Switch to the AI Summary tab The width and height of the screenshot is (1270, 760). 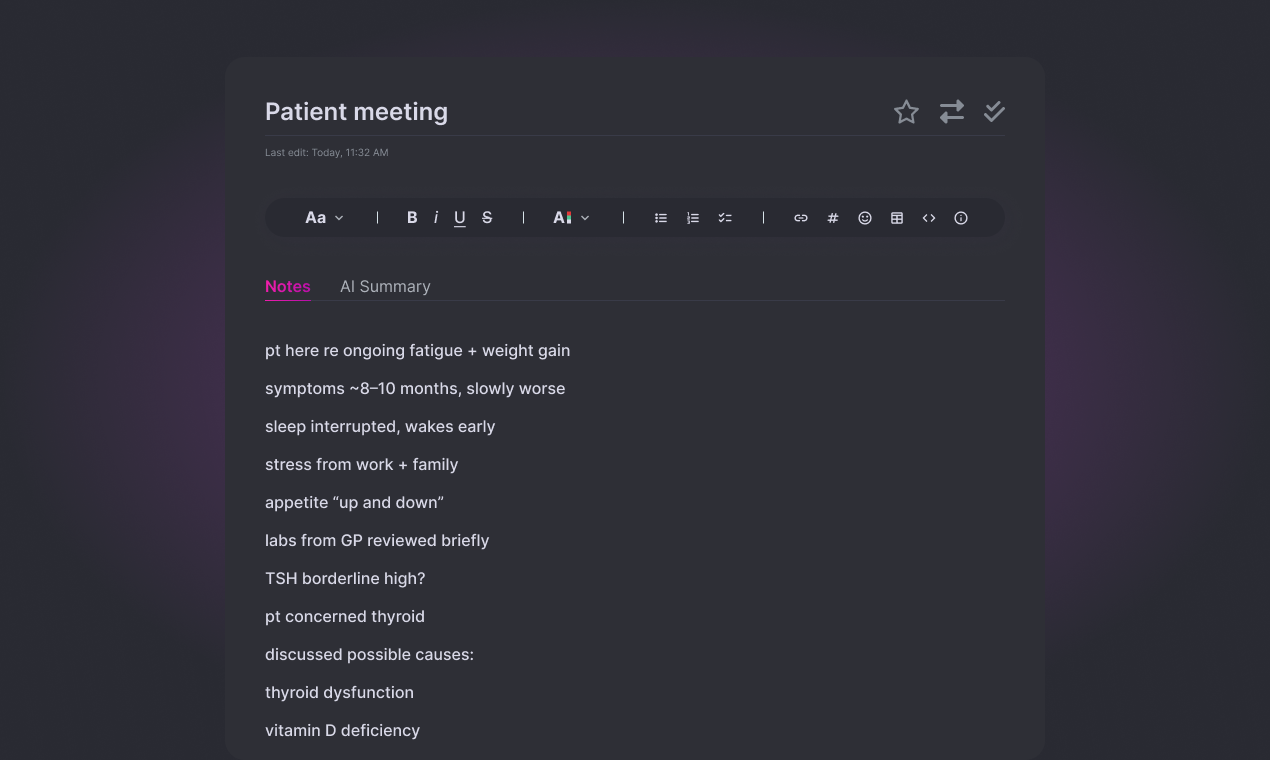[385, 286]
